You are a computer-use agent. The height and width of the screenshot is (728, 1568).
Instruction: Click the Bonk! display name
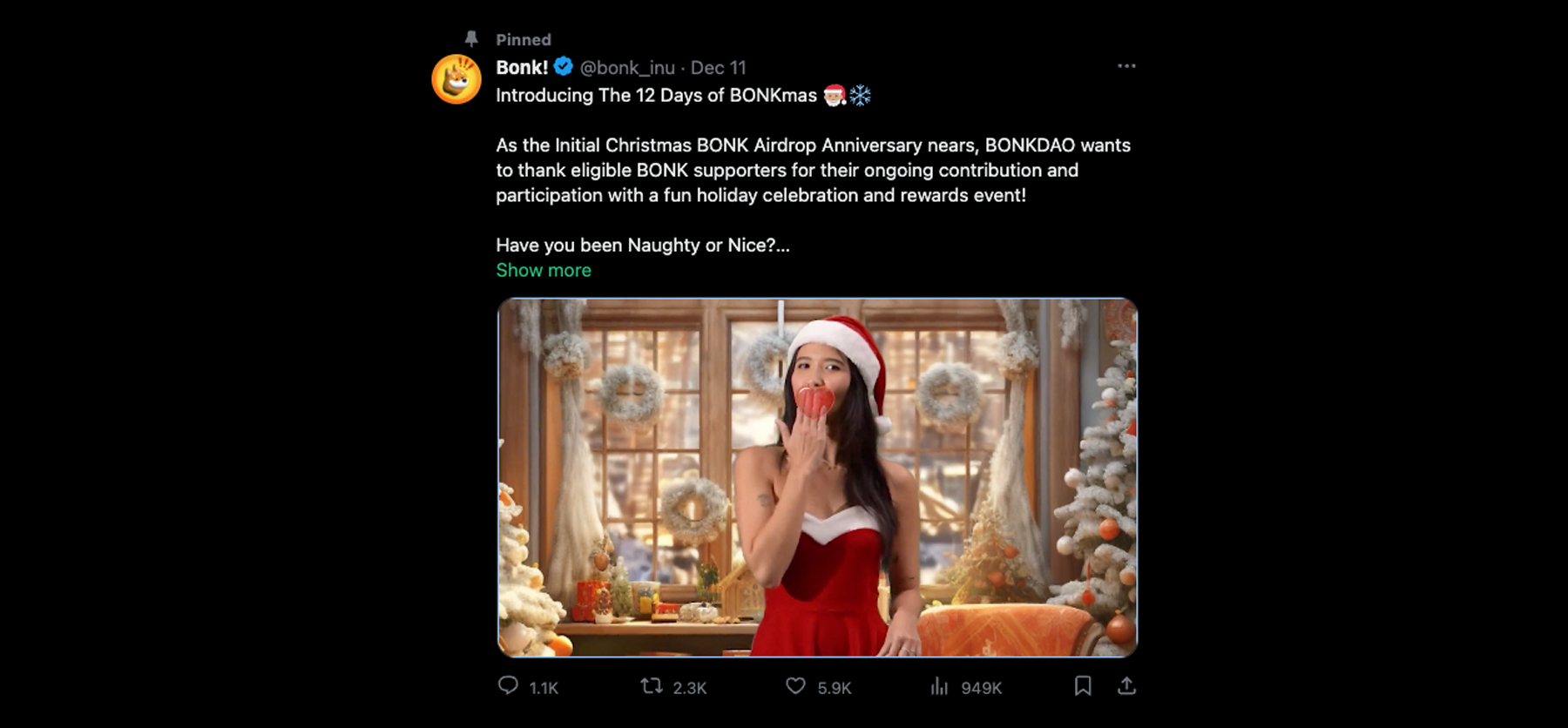[x=522, y=68]
